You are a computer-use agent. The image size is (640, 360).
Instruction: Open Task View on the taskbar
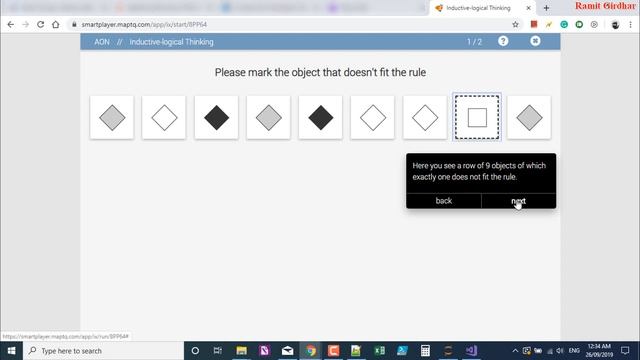pyautogui.click(x=218, y=351)
